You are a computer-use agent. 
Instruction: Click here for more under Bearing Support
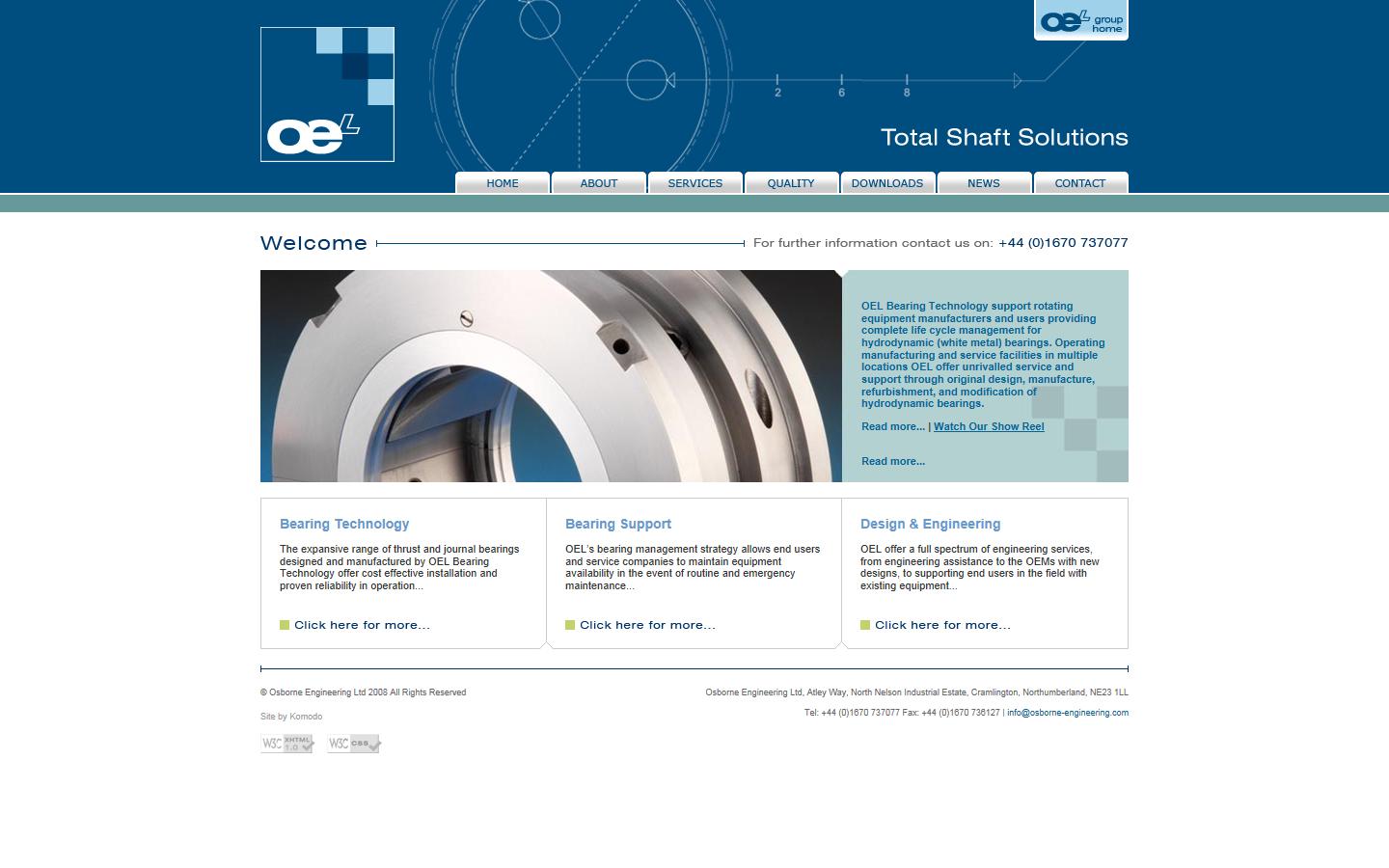(646, 625)
